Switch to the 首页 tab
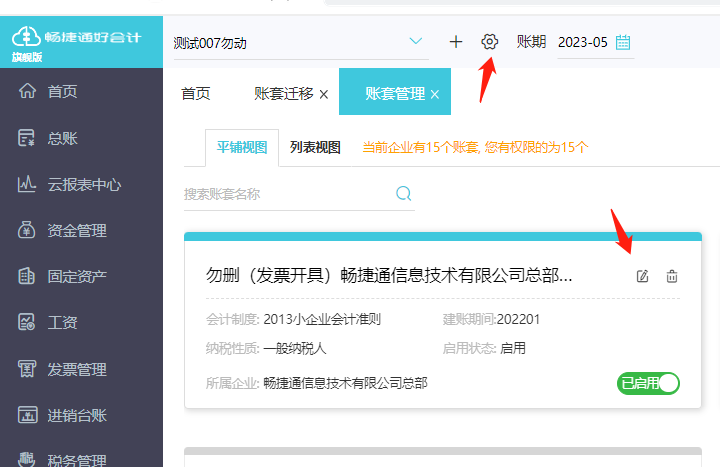Viewport: 720px width, 467px height. [196, 93]
